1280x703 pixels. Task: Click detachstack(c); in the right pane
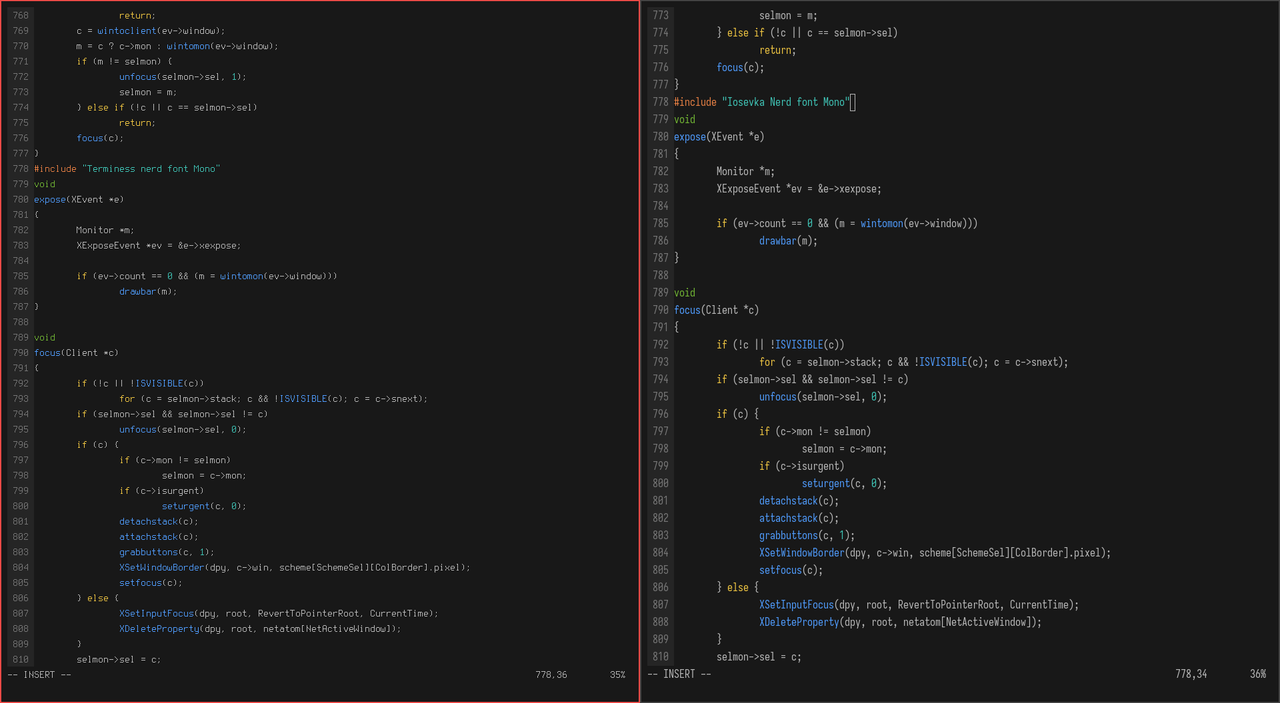click(x=799, y=501)
